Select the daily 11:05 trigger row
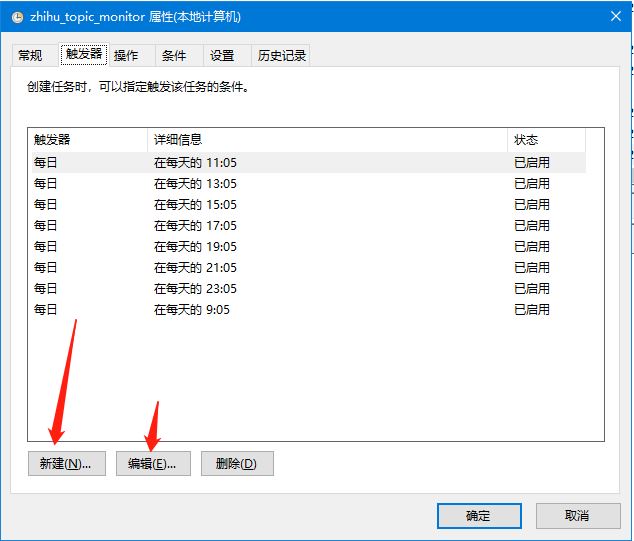The height and width of the screenshot is (541, 634). tap(309, 163)
